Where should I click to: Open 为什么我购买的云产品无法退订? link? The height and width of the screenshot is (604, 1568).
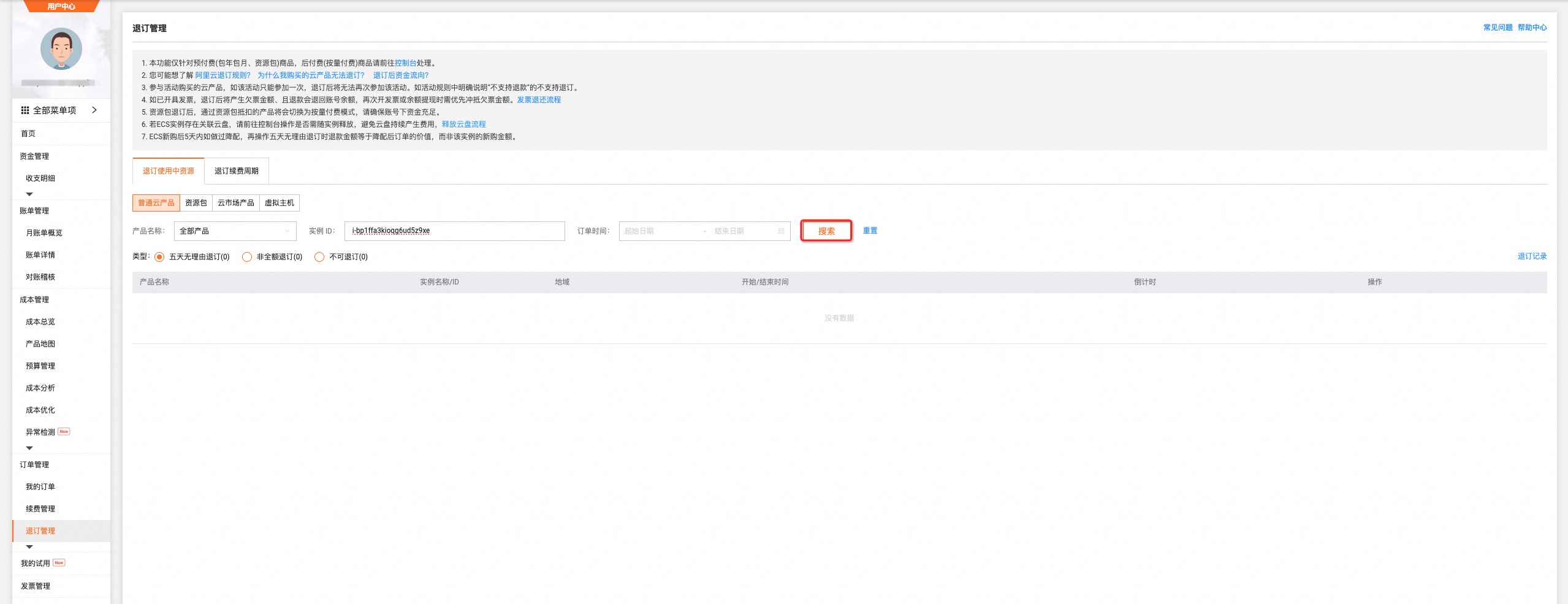311,75
